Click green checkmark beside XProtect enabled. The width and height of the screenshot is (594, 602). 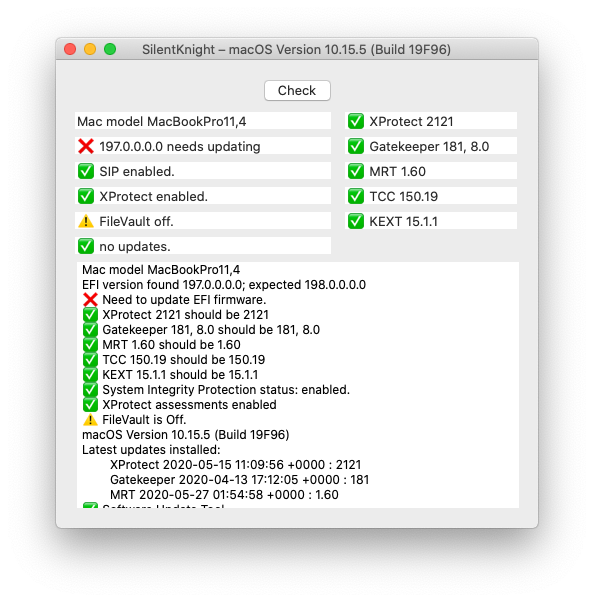coord(86,196)
